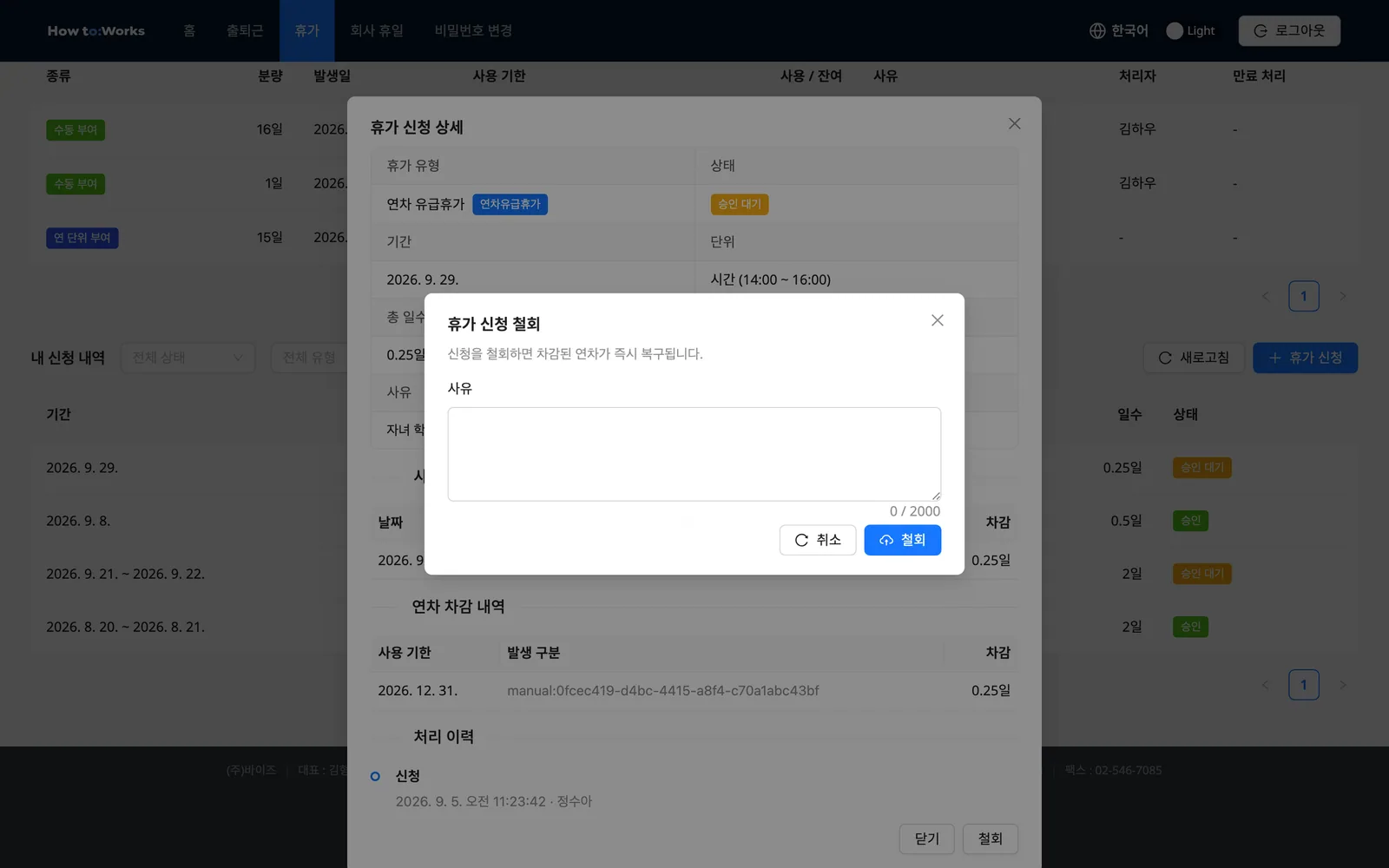
Task: Open the 홈 menu item
Action: click(189, 30)
